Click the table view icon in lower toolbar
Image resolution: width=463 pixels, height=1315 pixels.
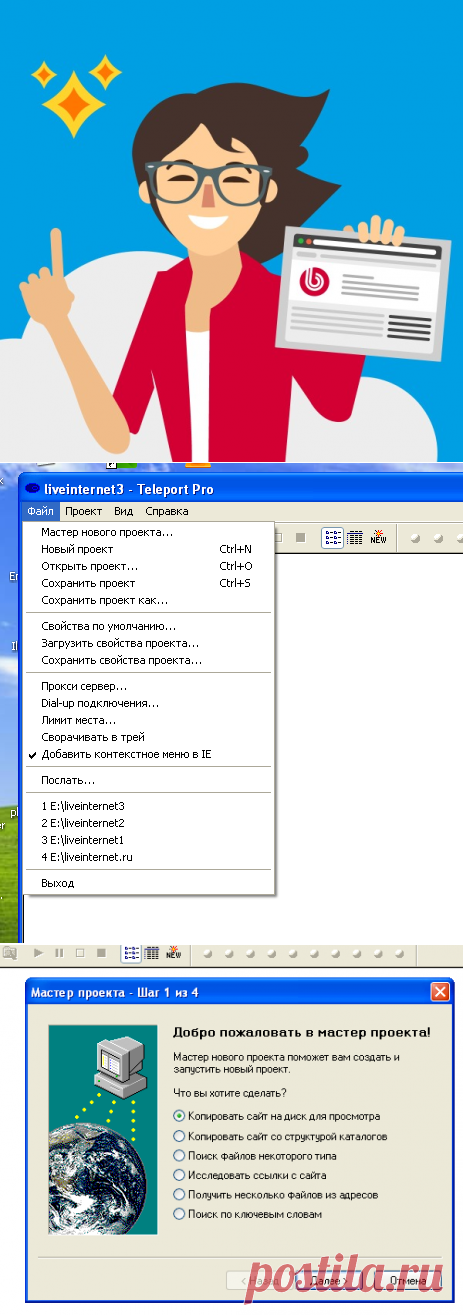pyautogui.click(x=152, y=953)
